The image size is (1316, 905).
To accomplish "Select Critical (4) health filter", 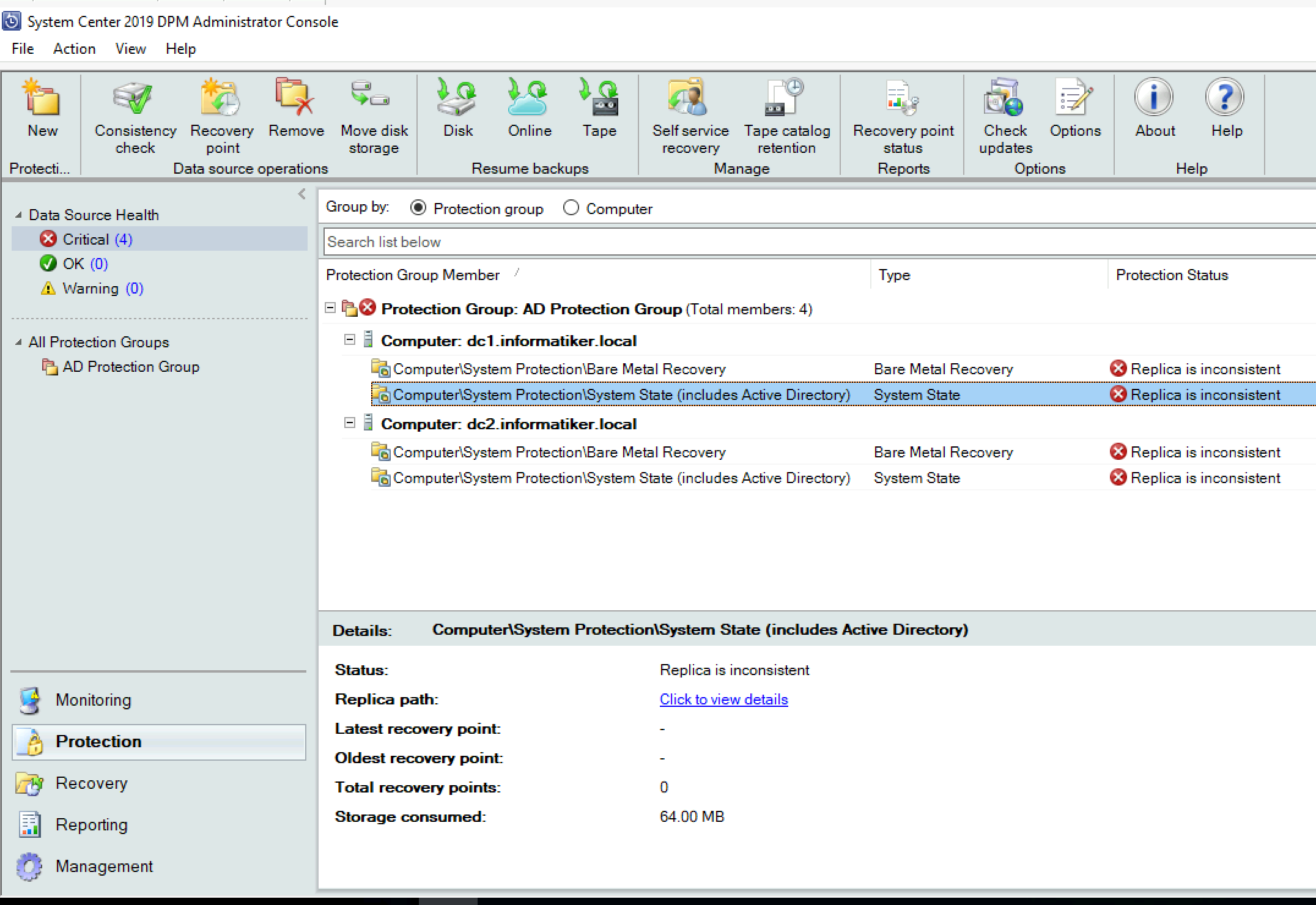I will coord(159,239).
